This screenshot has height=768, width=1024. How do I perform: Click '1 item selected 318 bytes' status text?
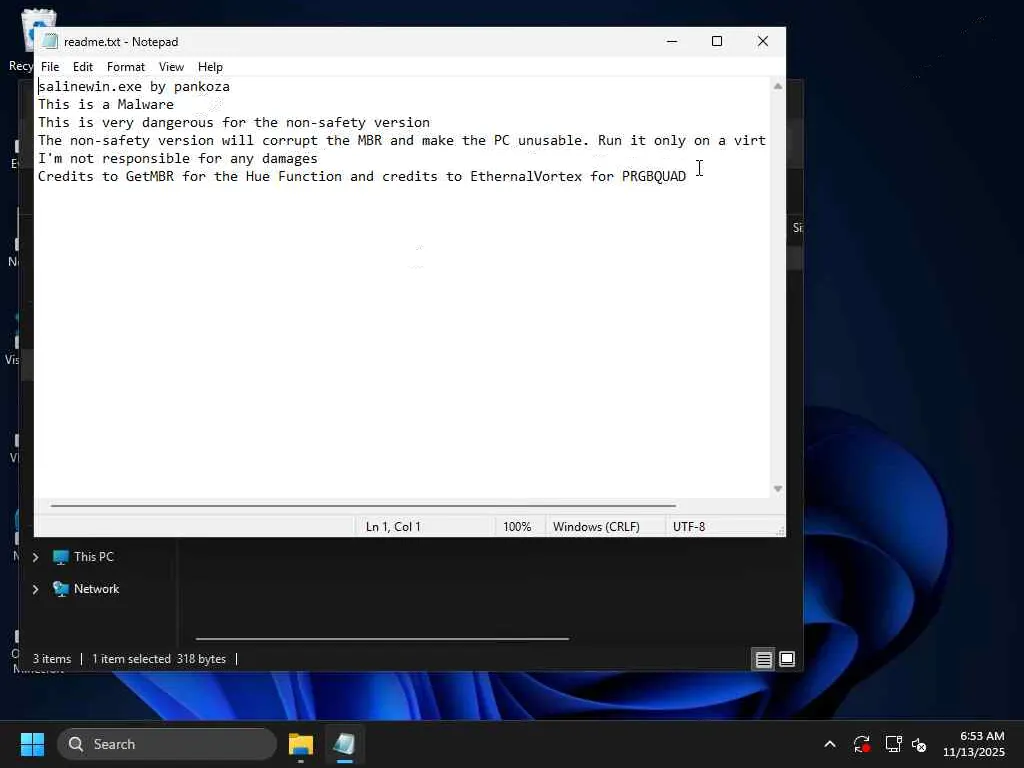pos(159,659)
